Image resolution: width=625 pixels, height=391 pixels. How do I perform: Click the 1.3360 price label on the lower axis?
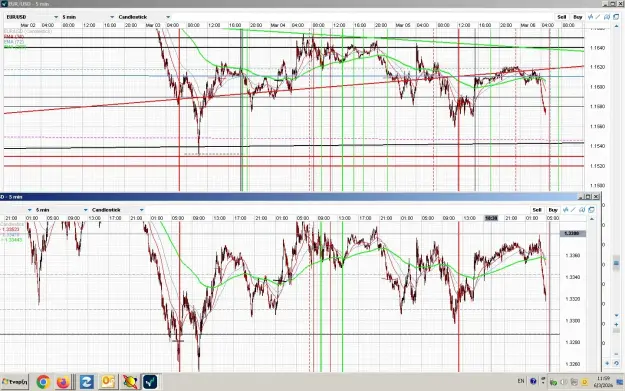pyautogui.click(x=573, y=255)
